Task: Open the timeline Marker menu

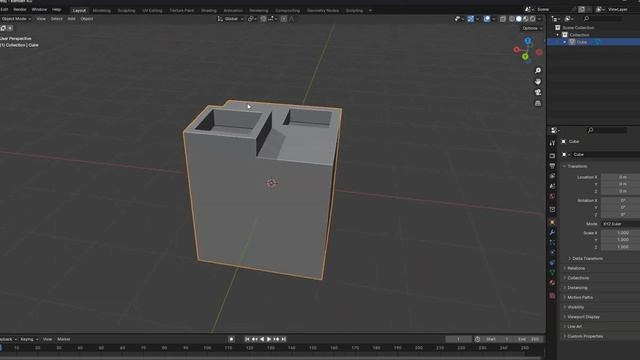Action: pos(64,339)
